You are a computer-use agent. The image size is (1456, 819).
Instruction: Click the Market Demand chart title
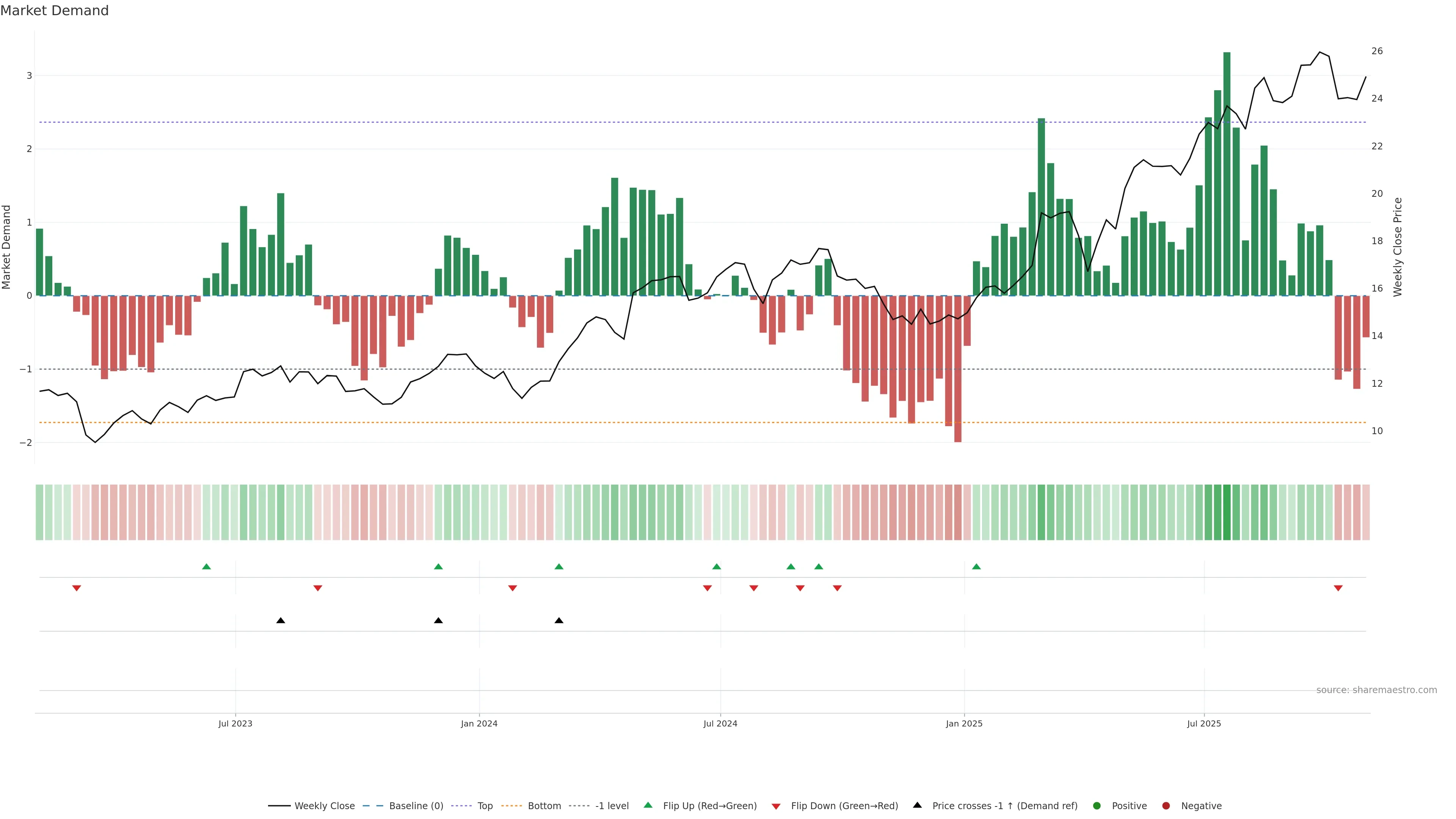pos(54,11)
